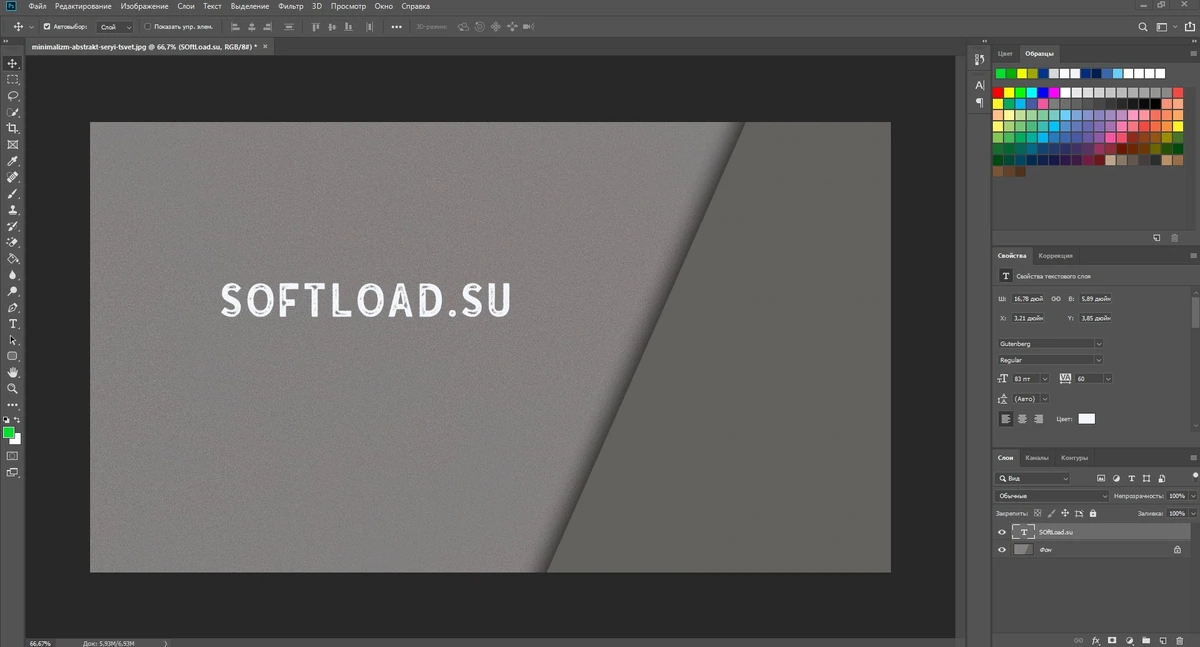Click the height field 5,89 дюйм
The height and width of the screenshot is (647, 1200).
pyautogui.click(x=1096, y=298)
